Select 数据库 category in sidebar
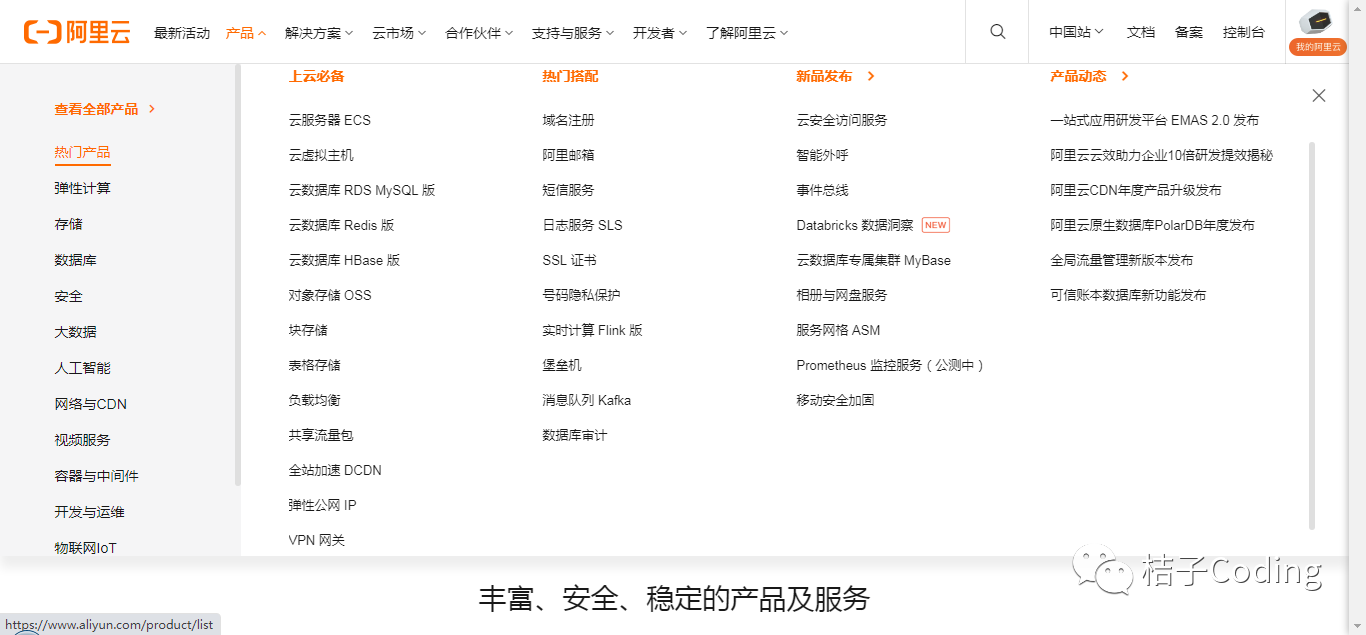 click(x=75, y=260)
